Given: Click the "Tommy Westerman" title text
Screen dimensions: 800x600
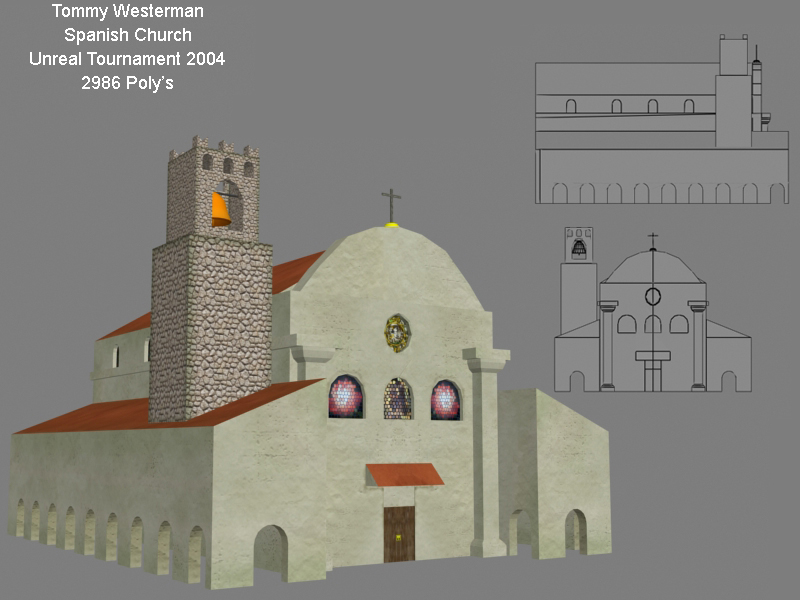Looking at the screenshot, I should coord(126,13).
